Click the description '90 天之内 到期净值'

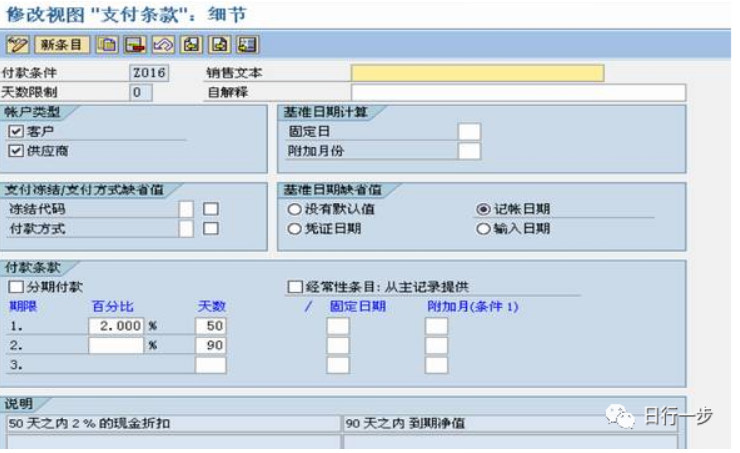[x=511, y=423]
